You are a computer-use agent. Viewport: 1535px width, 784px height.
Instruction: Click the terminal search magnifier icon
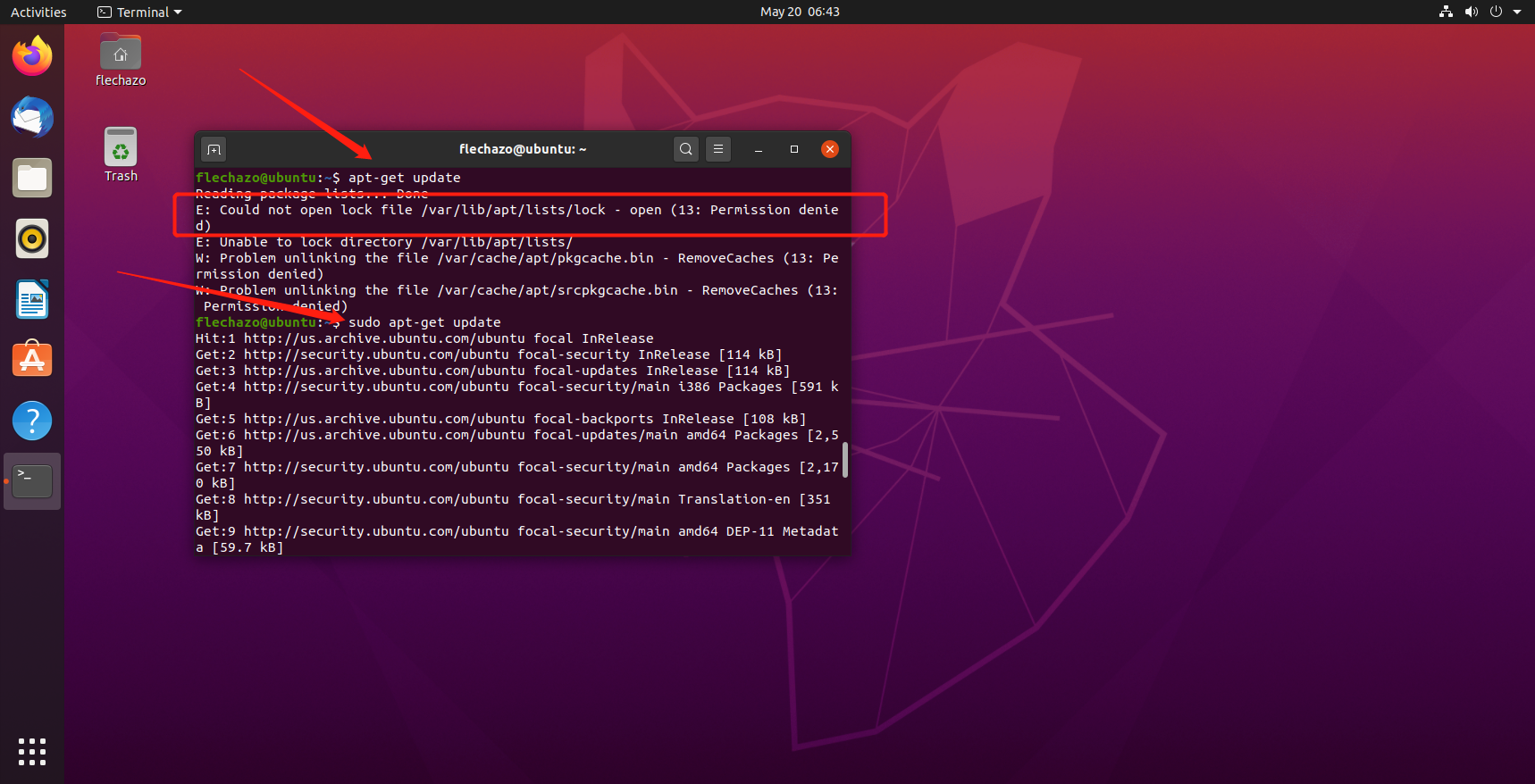tap(685, 149)
